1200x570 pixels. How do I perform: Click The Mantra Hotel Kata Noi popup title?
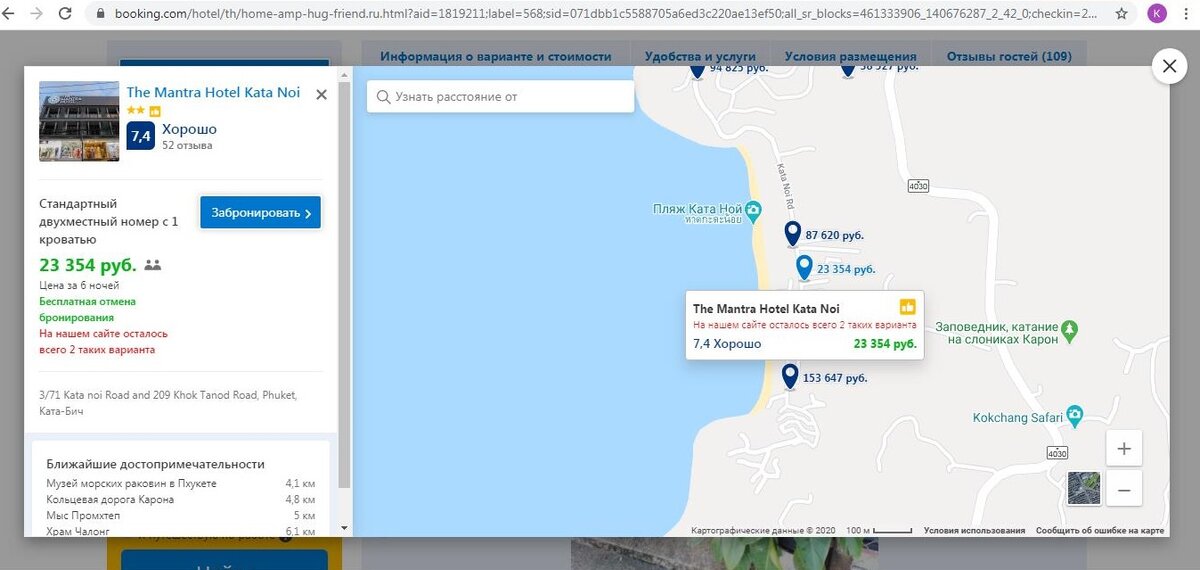tap(766, 309)
